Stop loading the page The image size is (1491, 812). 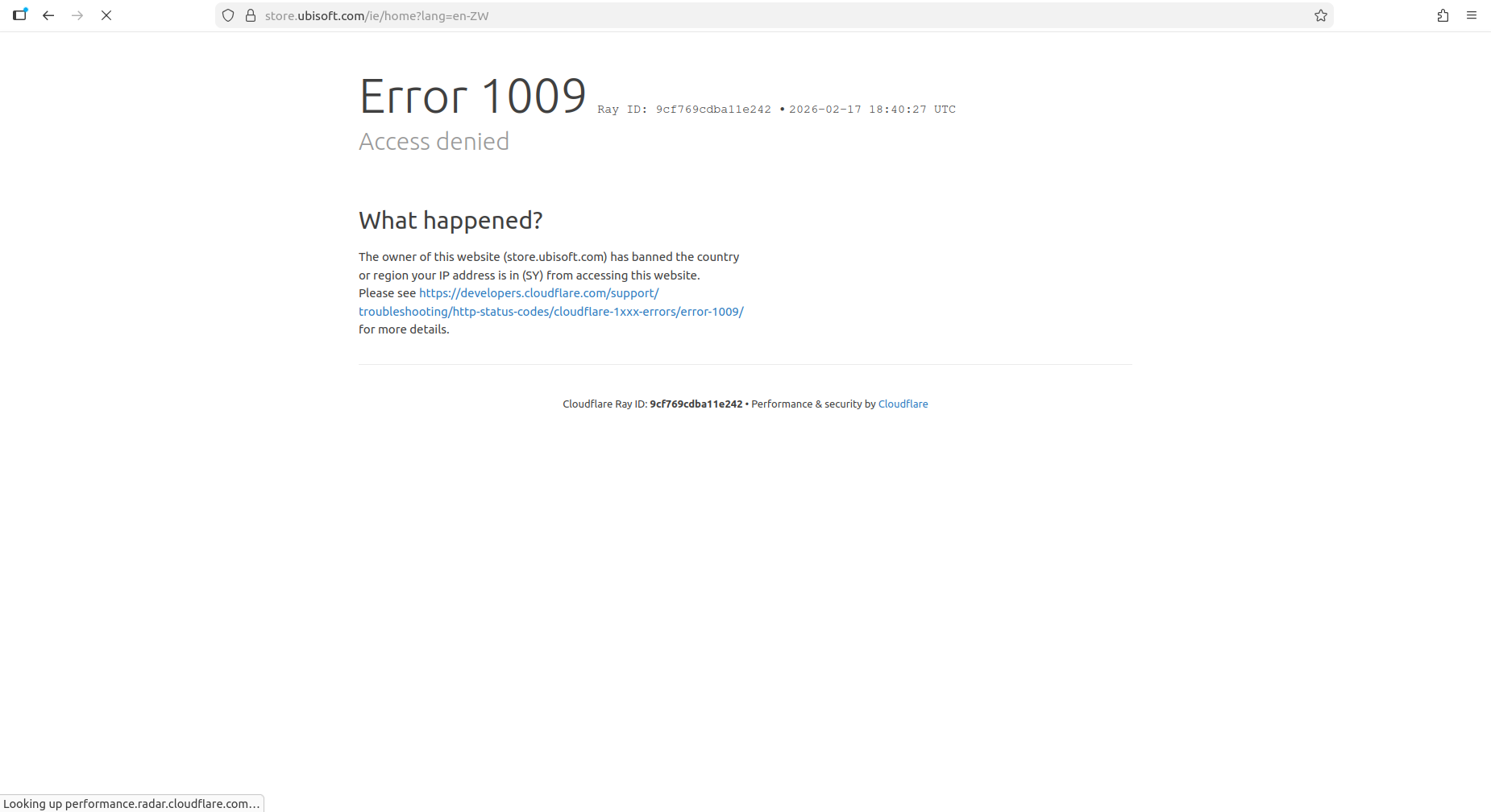[x=106, y=15]
